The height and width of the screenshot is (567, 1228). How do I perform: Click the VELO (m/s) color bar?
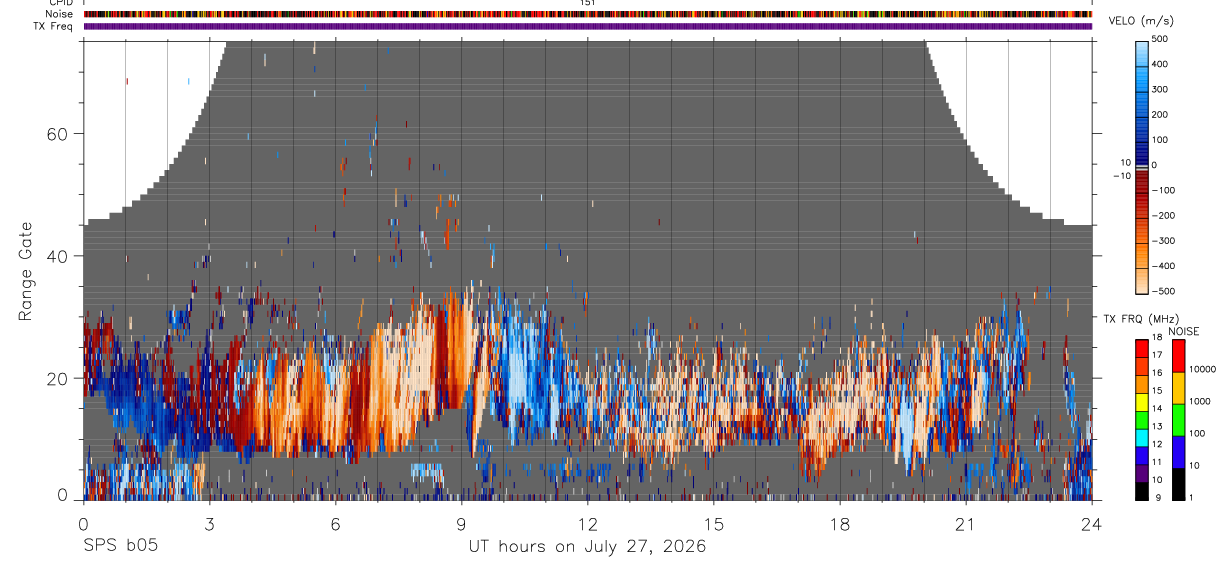(x=1142, y=165)
